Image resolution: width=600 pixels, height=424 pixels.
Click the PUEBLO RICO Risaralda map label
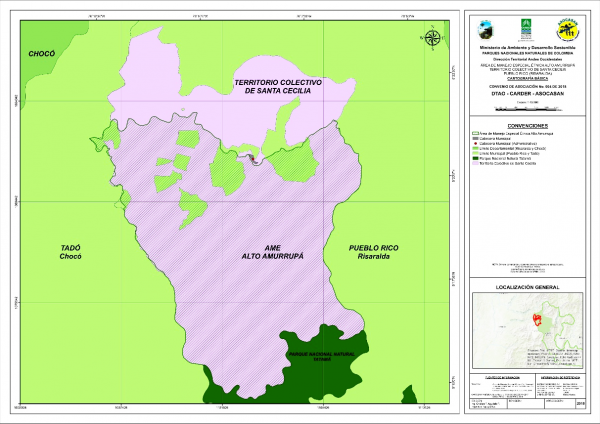click(x=373, y=252)
